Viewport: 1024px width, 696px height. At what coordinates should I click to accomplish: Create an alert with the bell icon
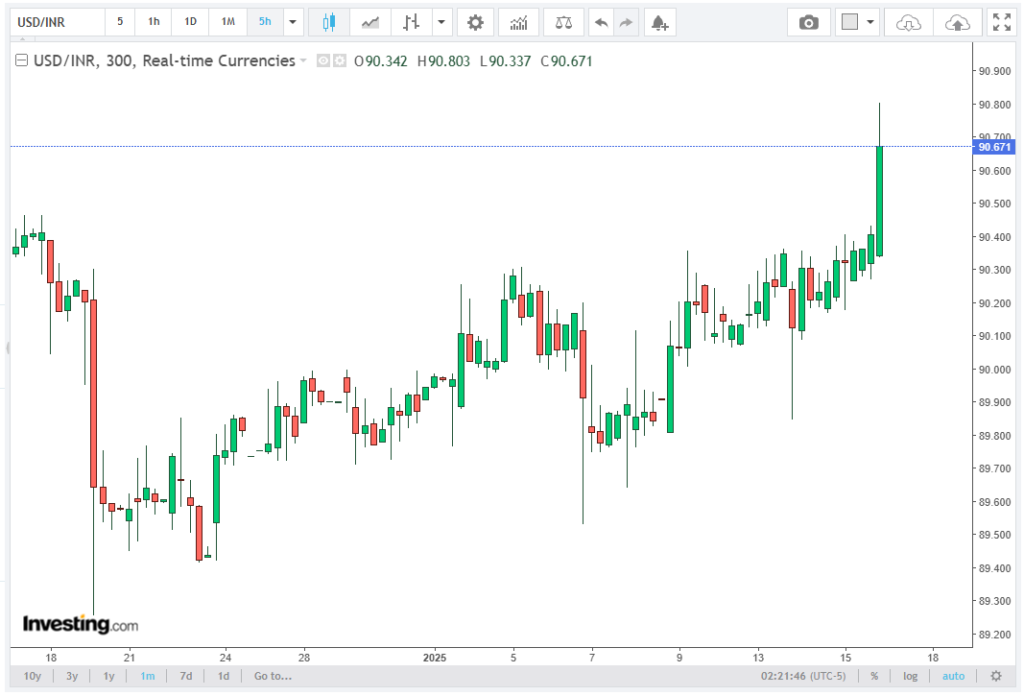coord(658,22)
